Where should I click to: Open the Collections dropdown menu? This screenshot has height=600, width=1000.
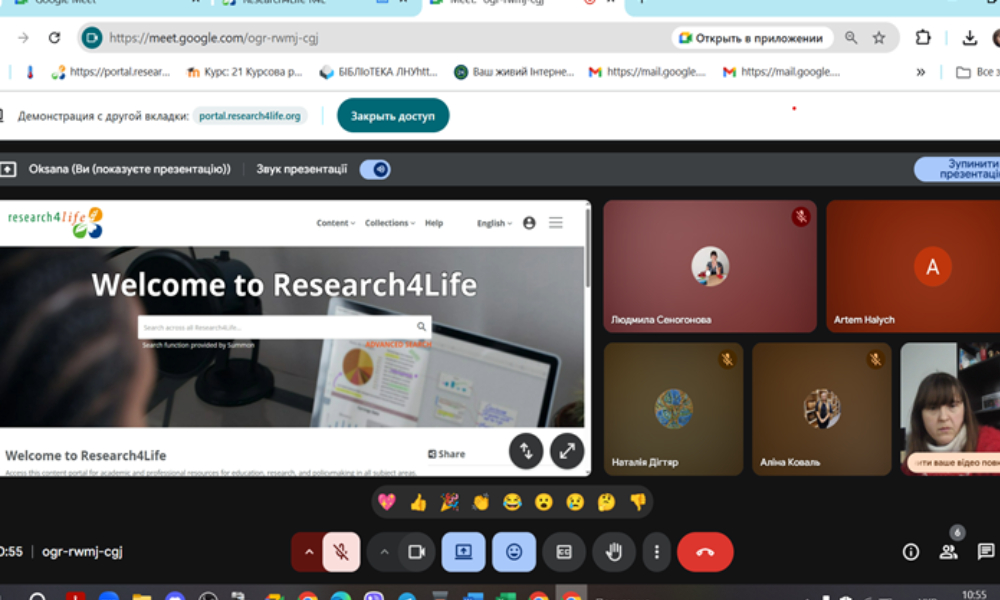(x=389, y=223)
